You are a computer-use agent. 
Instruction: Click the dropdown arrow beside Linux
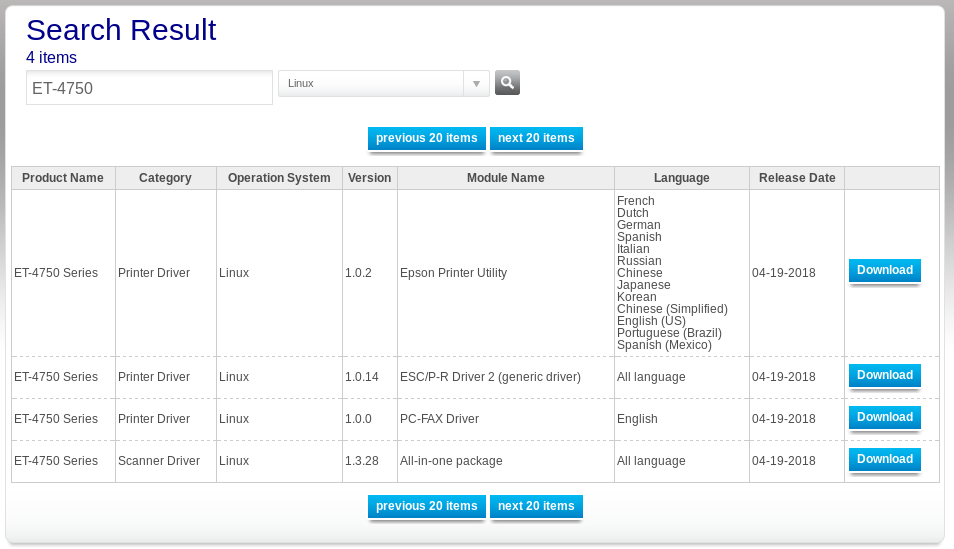[476, 84]
